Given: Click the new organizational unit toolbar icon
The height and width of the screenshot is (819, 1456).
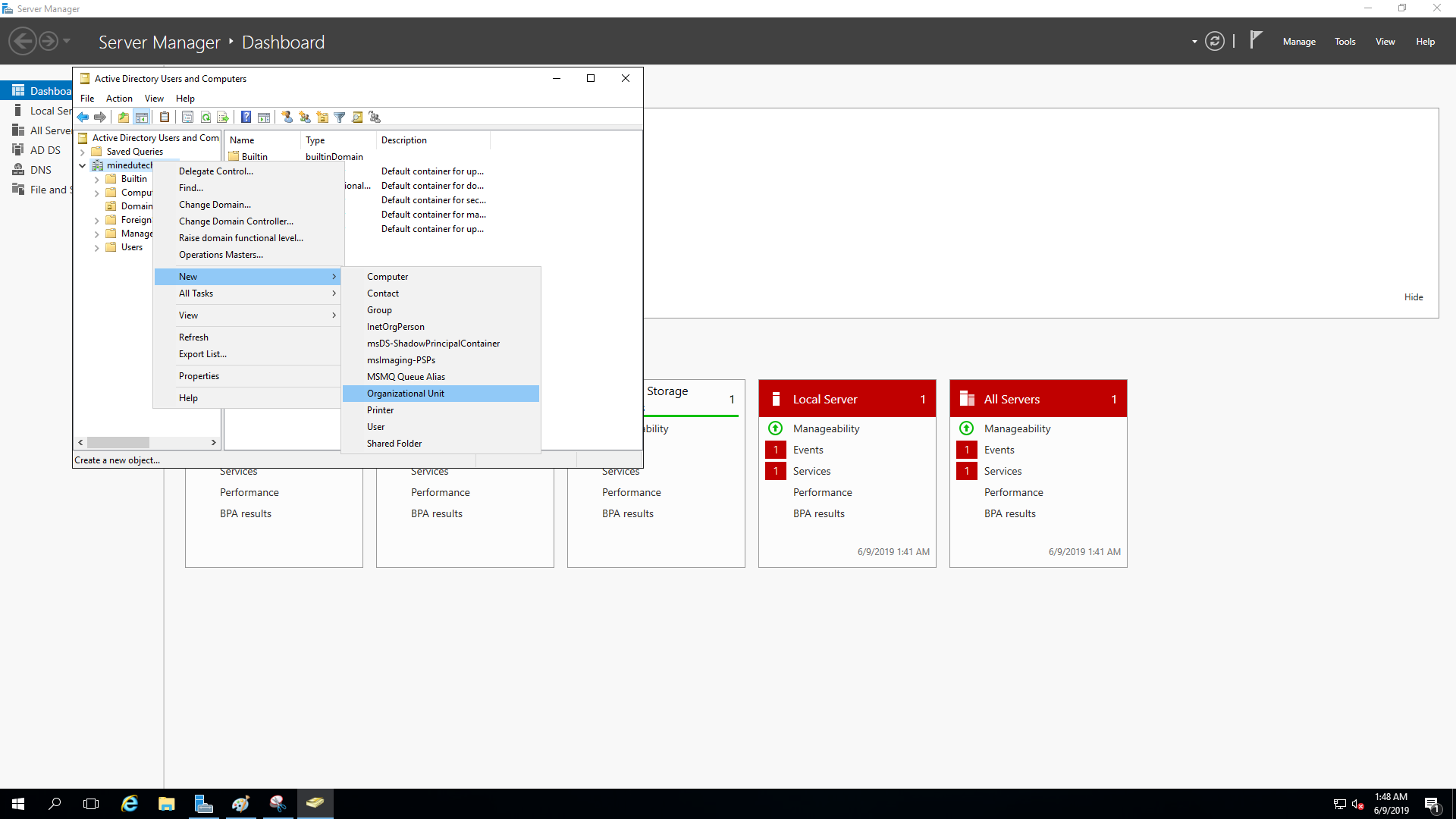Looking at the screenshot, I should click(x=322, y=117).
